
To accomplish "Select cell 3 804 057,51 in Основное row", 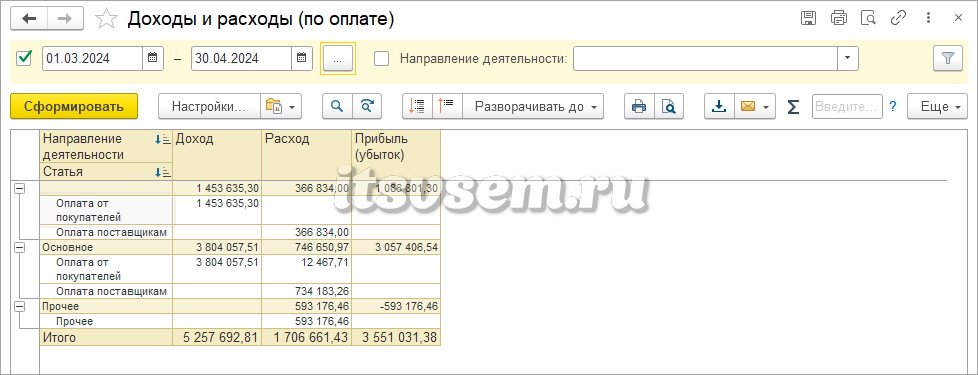I will click(216, 248).
